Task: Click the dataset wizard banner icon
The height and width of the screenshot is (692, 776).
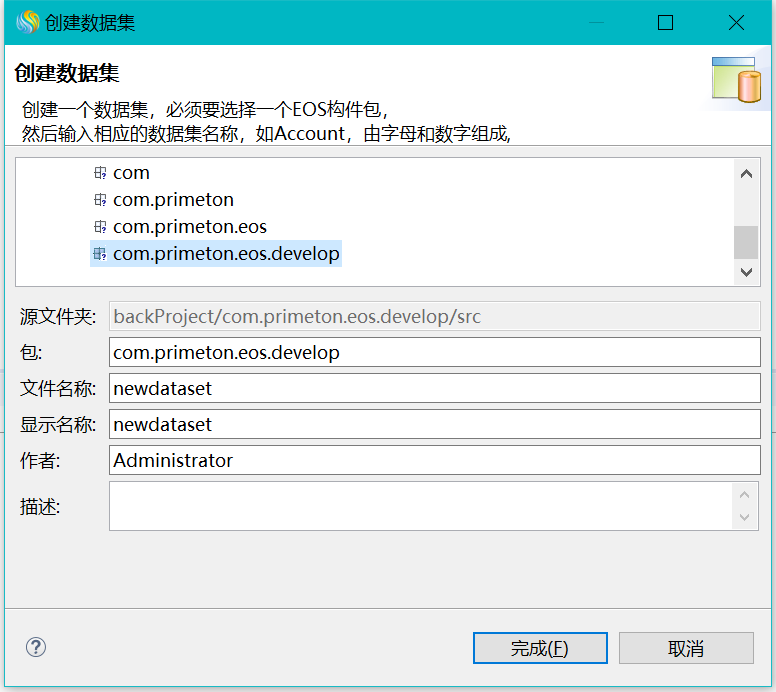Action: 737,81
